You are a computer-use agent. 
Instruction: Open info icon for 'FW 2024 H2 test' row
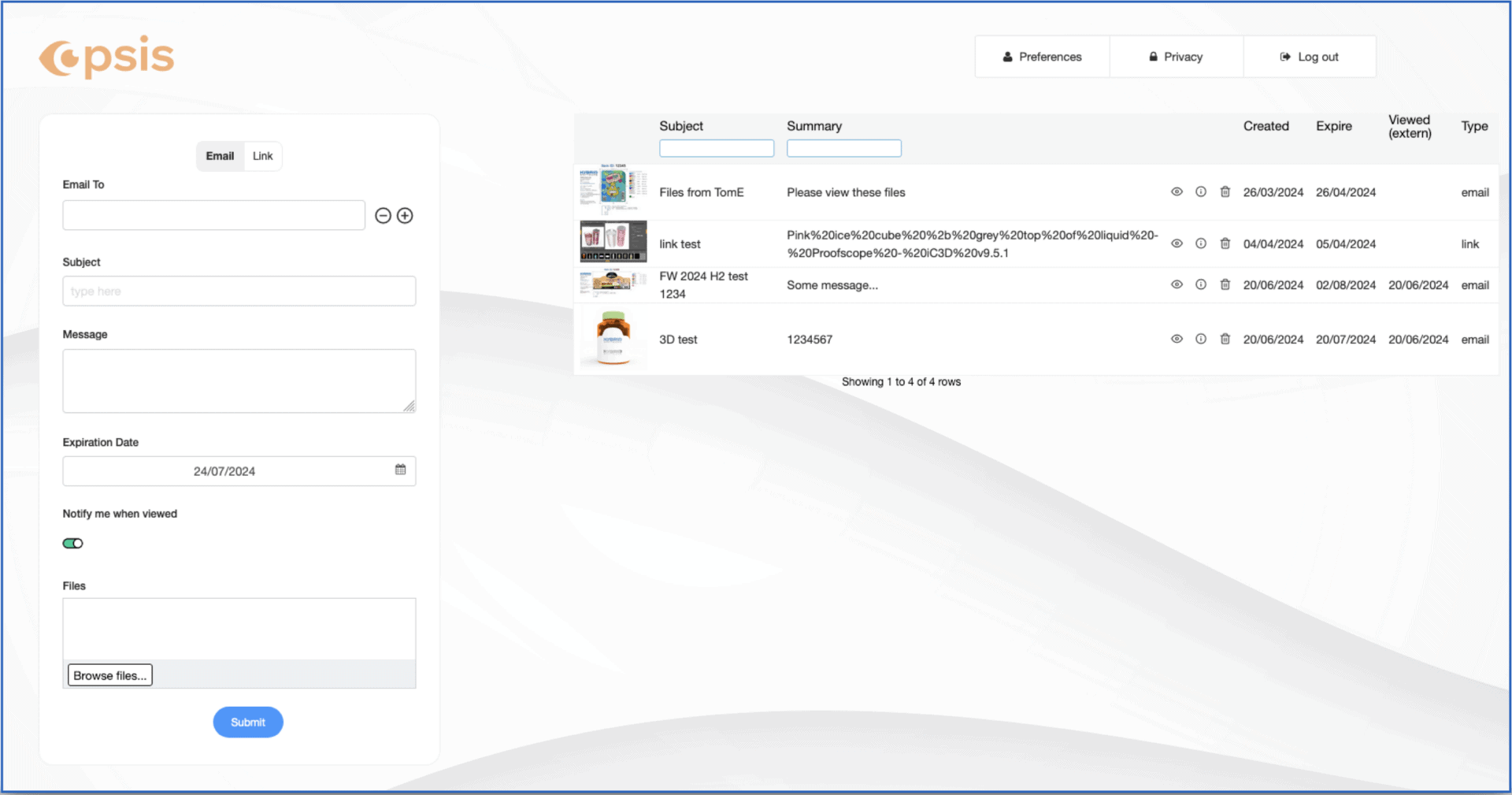[1200, 285]
